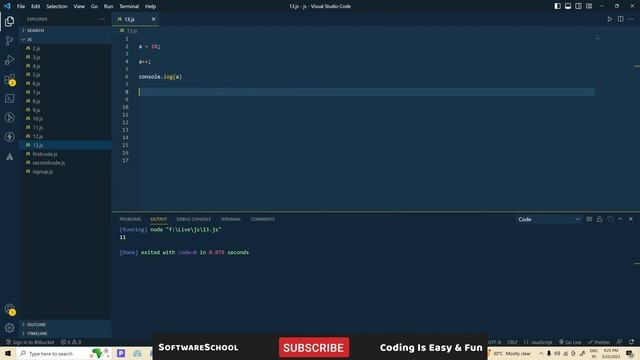Screen dimensions: 640x360
Task: Open signup.js in the Explorer
Action: point(42,172)
